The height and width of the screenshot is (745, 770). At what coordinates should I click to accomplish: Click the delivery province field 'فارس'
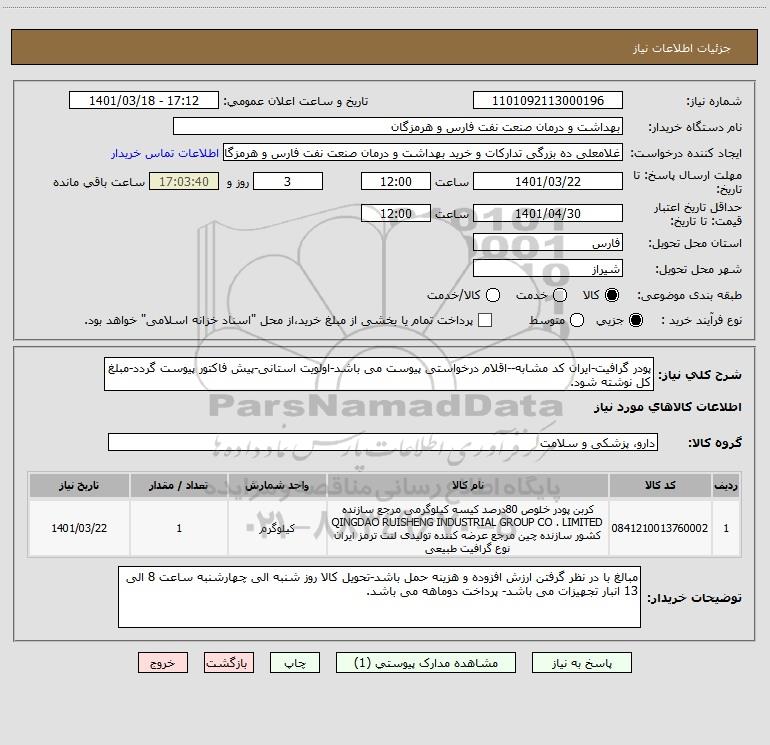[x=548, y=242]
